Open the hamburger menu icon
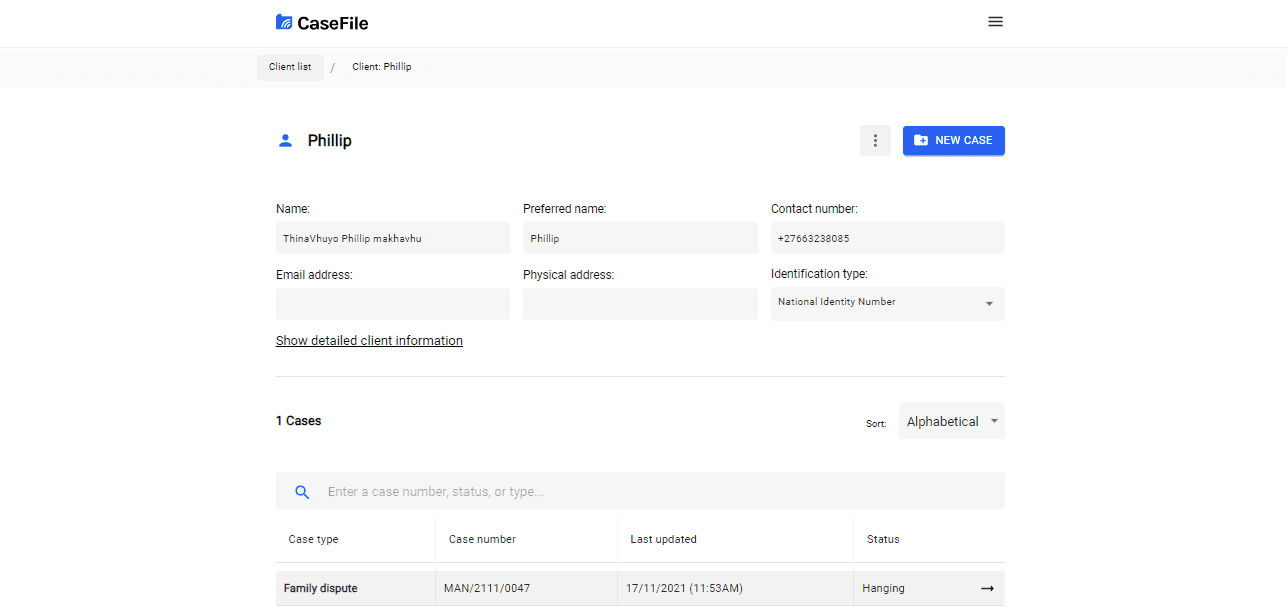The width and height of the screenshot is (1287, 607). coord(995,21)
